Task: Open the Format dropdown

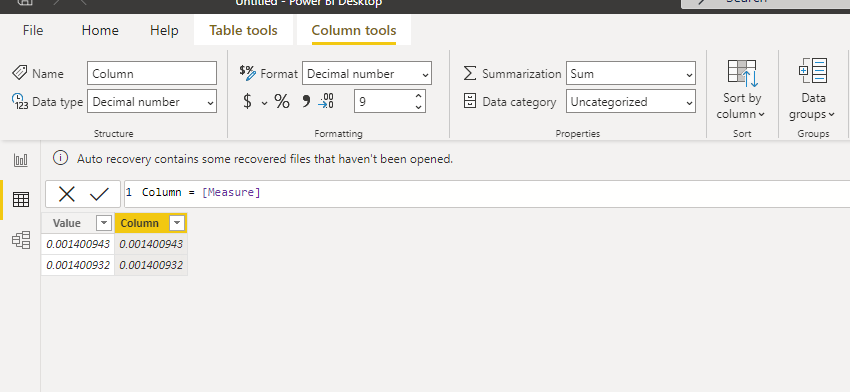Action: pos(367,73)
